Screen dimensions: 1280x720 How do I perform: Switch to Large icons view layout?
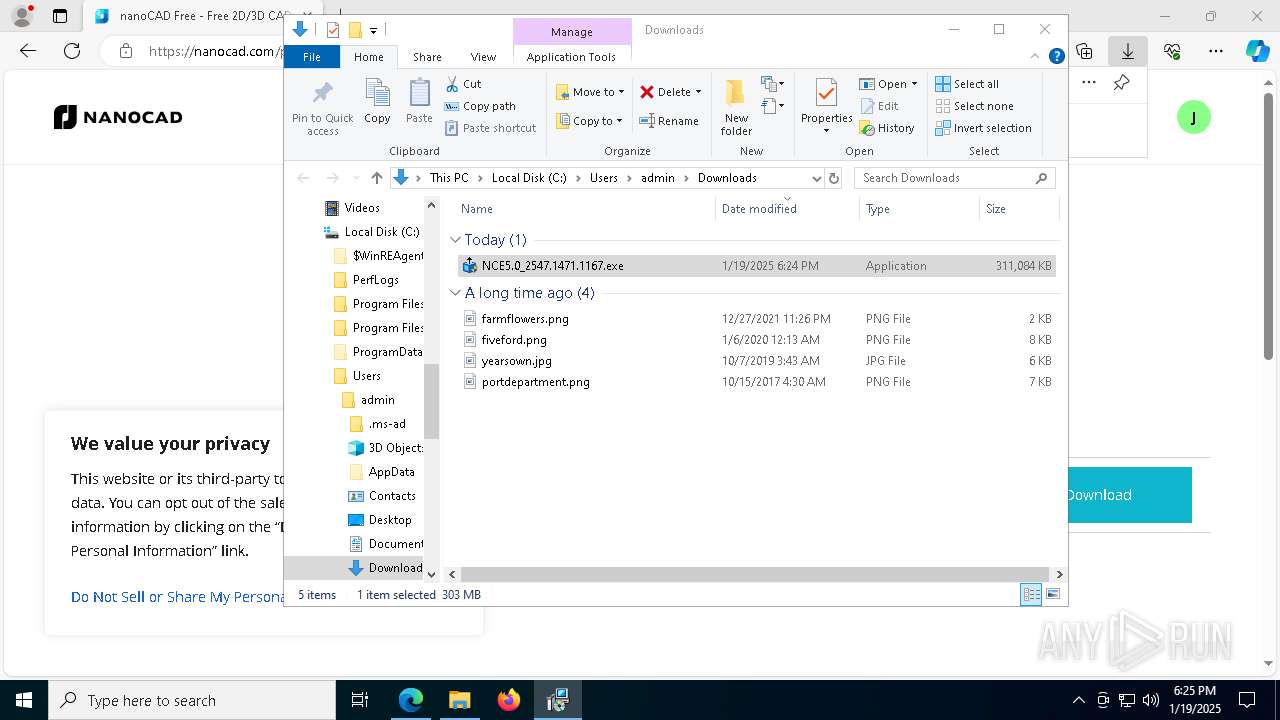pos(1053,594)
